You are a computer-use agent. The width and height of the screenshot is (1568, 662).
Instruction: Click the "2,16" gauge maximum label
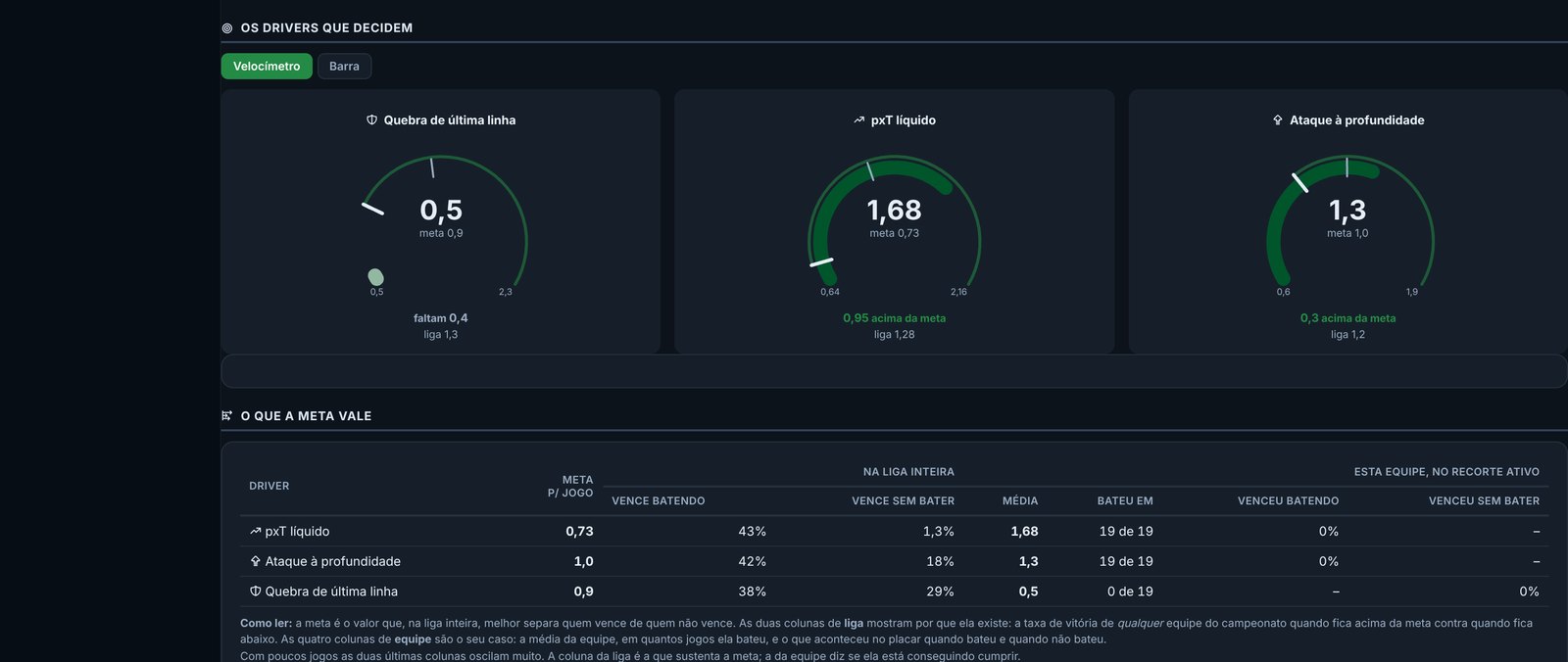958,292
